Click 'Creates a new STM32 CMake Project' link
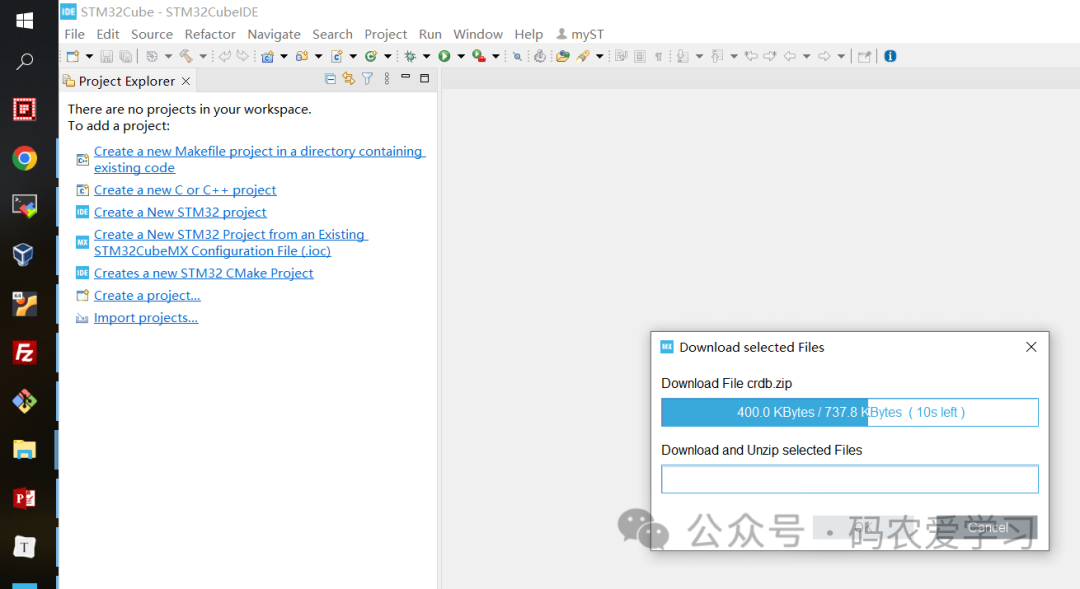 point(203,273)
